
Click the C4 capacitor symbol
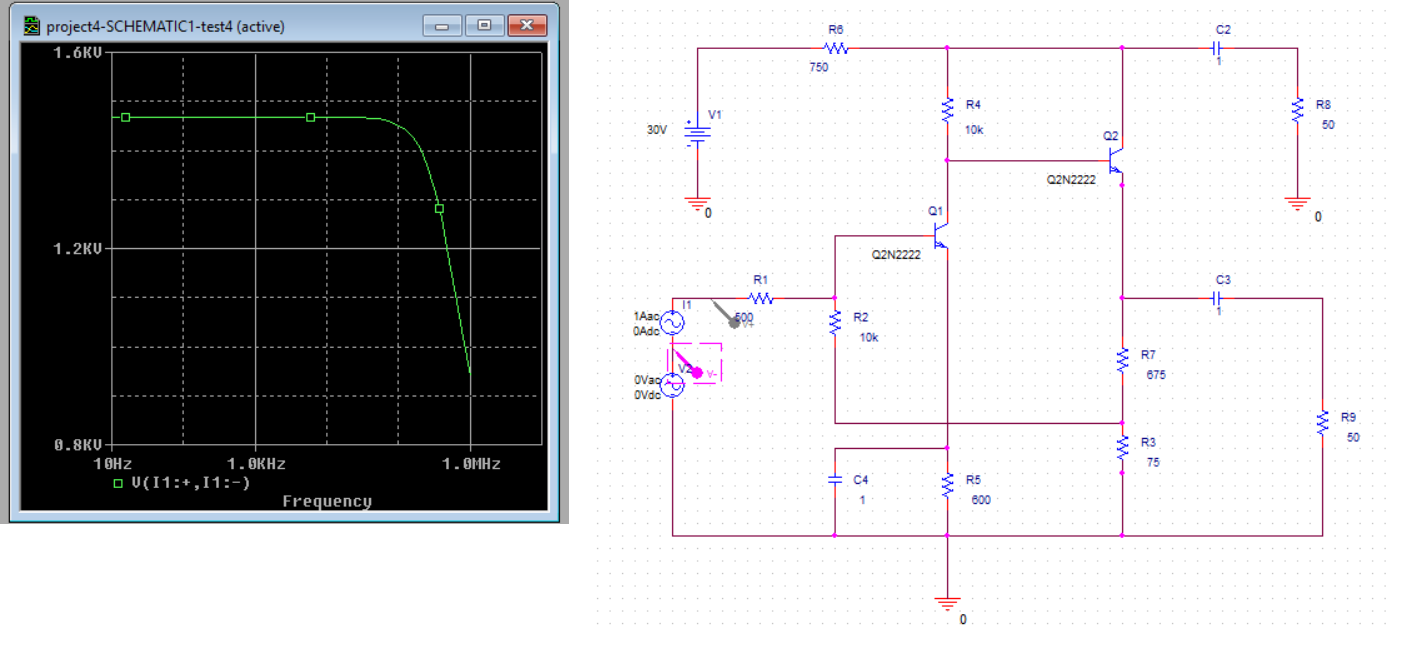[834, 480]
